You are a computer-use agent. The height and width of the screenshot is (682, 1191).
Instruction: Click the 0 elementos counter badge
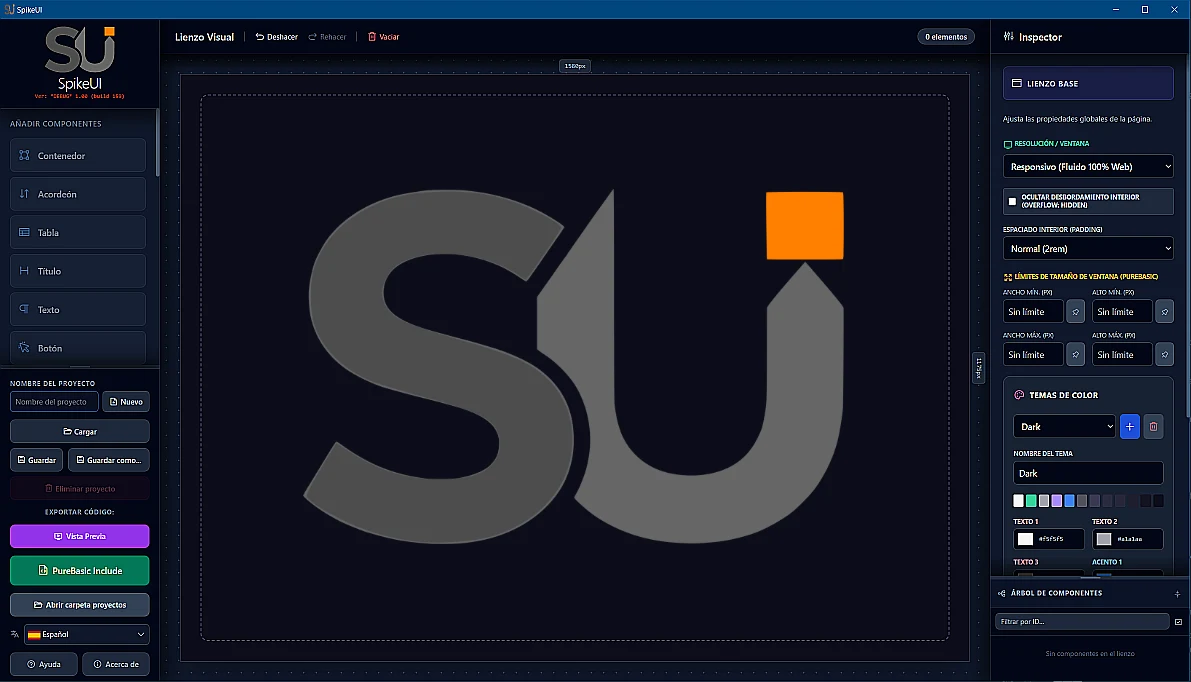tap(946, 36)
